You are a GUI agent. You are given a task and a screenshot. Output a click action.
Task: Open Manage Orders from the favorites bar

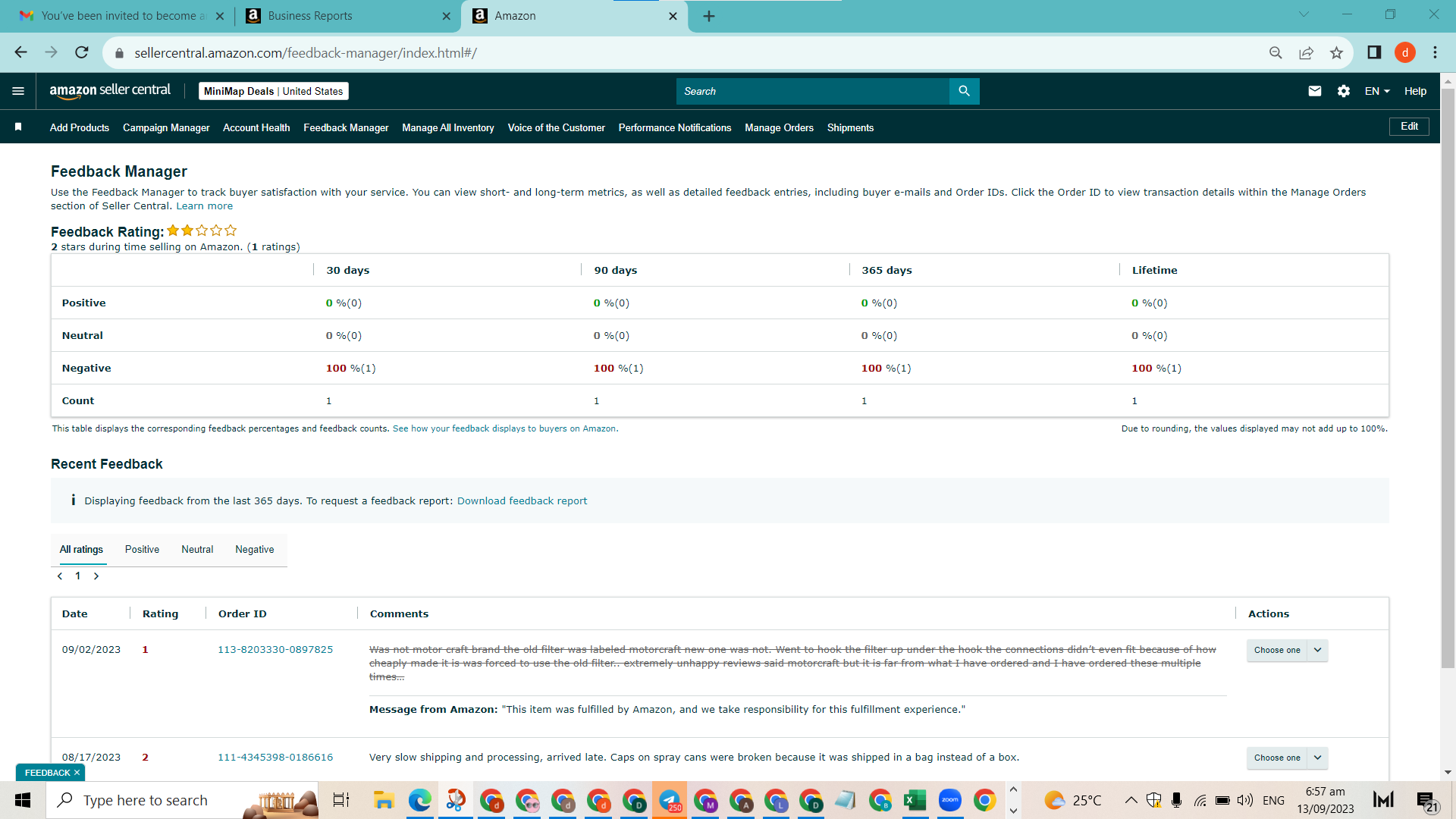click(x=779, y=128)
